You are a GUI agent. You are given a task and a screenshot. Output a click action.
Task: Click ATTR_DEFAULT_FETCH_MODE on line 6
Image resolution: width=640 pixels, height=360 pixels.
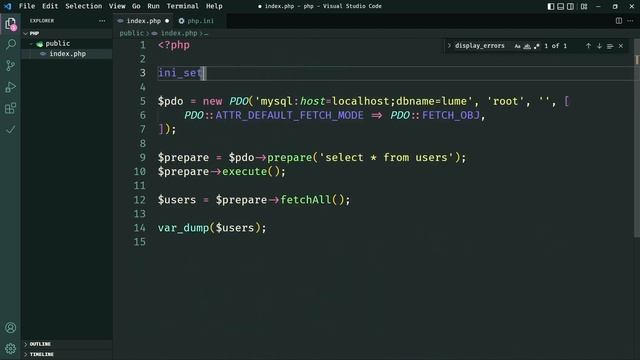tap(289, 116)
